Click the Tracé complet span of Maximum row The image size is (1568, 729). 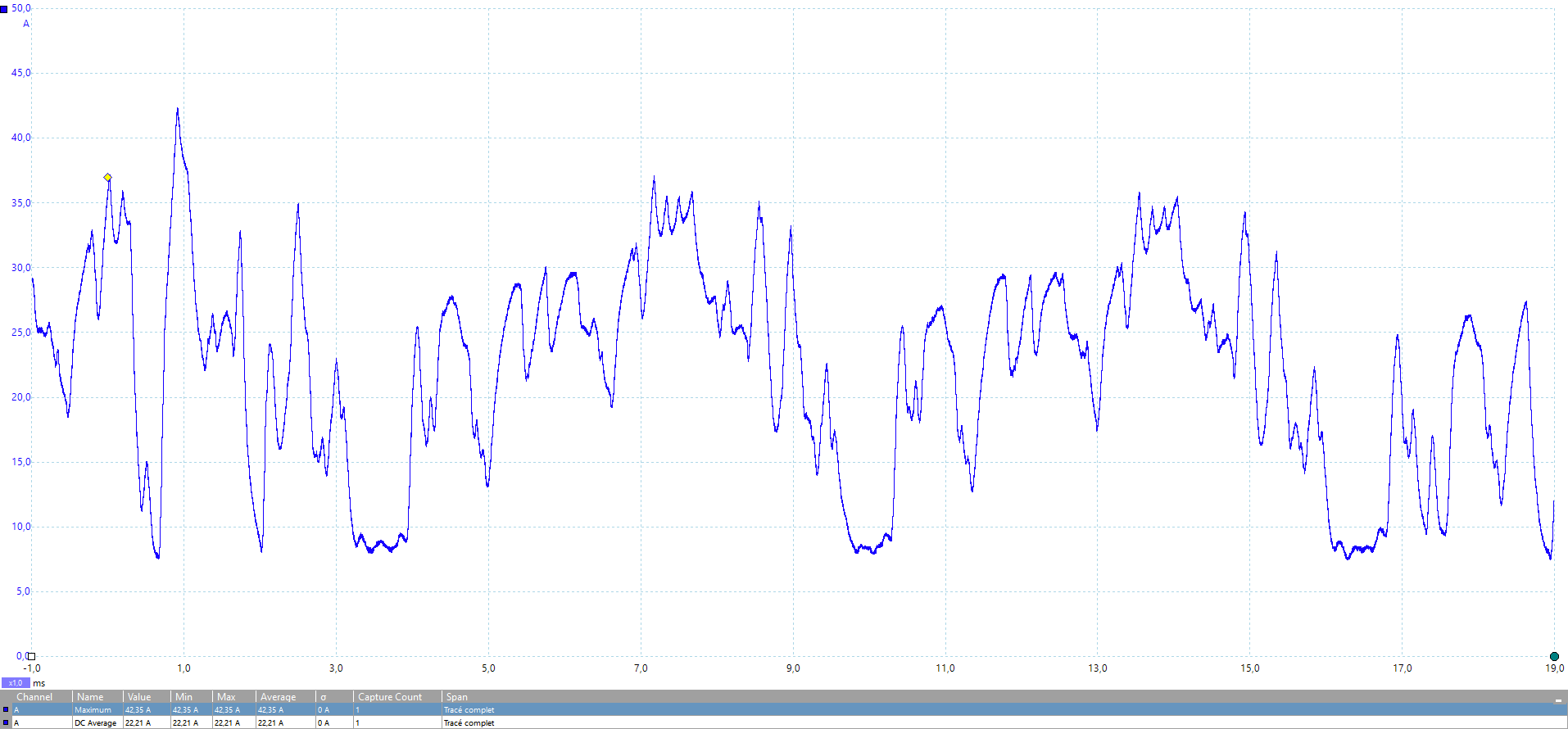[469, 710]
